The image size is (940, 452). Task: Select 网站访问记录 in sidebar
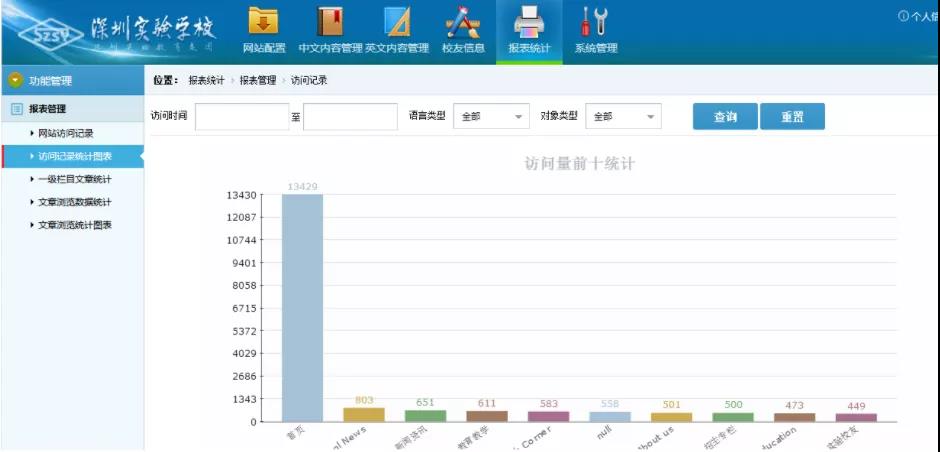point(66,133)
